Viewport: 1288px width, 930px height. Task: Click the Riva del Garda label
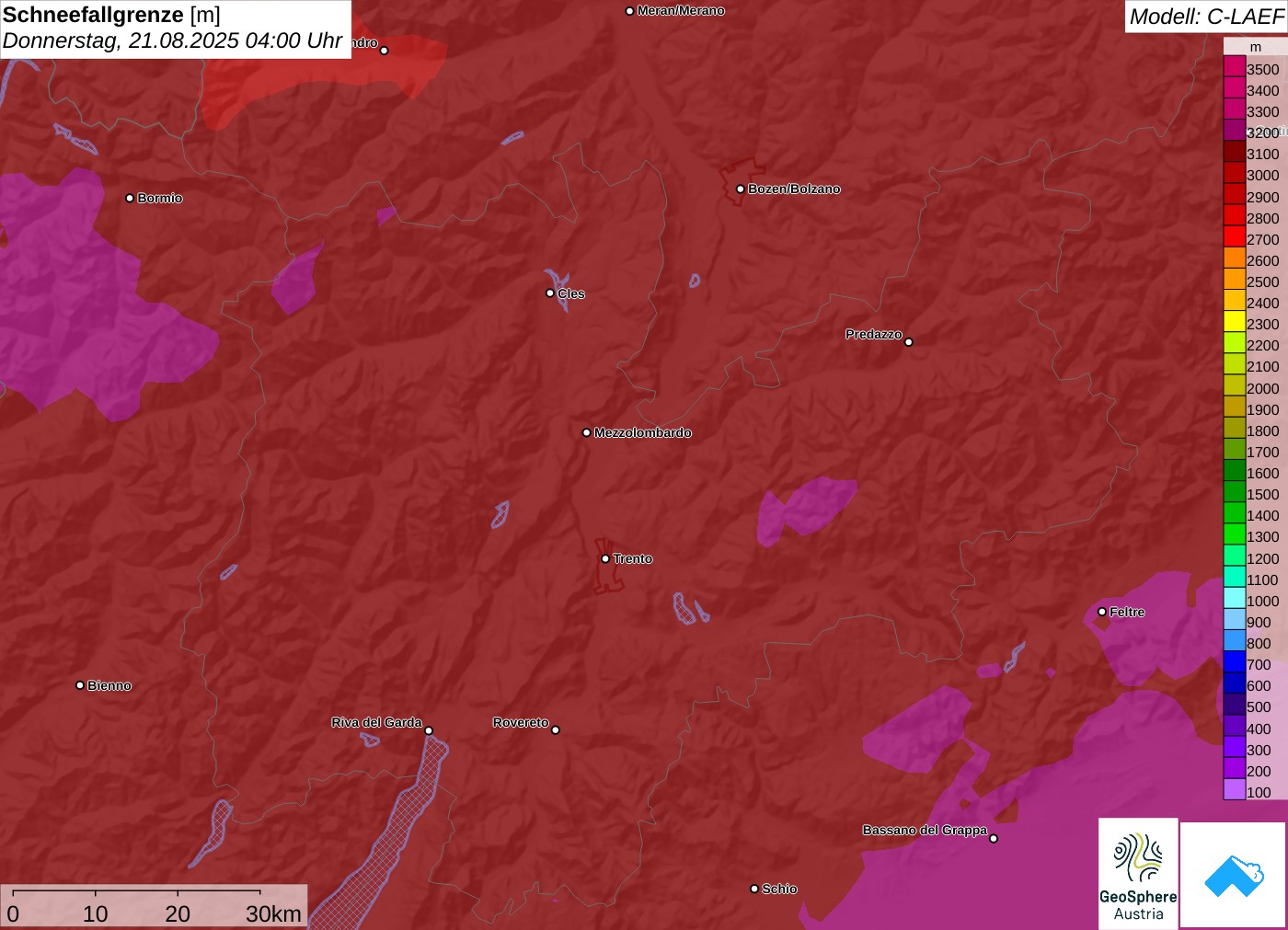(377, 723)
